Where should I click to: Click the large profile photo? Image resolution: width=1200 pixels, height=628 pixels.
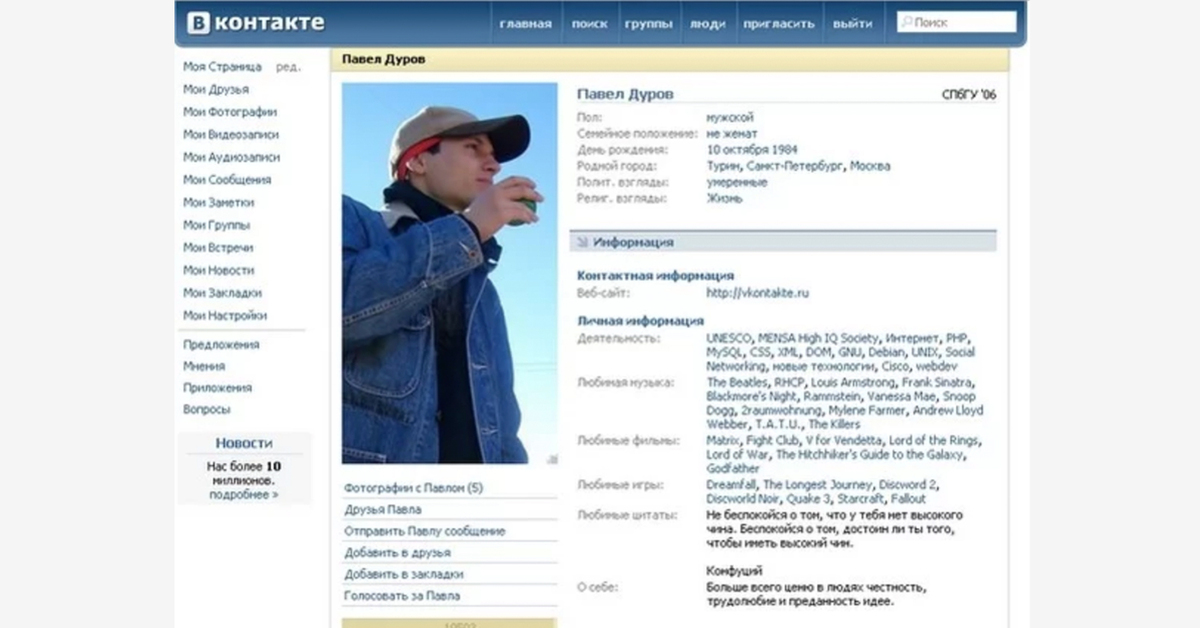(x=449, y=272)
